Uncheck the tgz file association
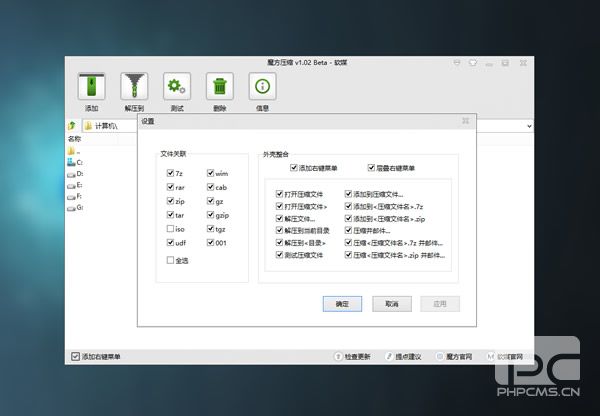600x416 pixels. (x=210, y=228)
